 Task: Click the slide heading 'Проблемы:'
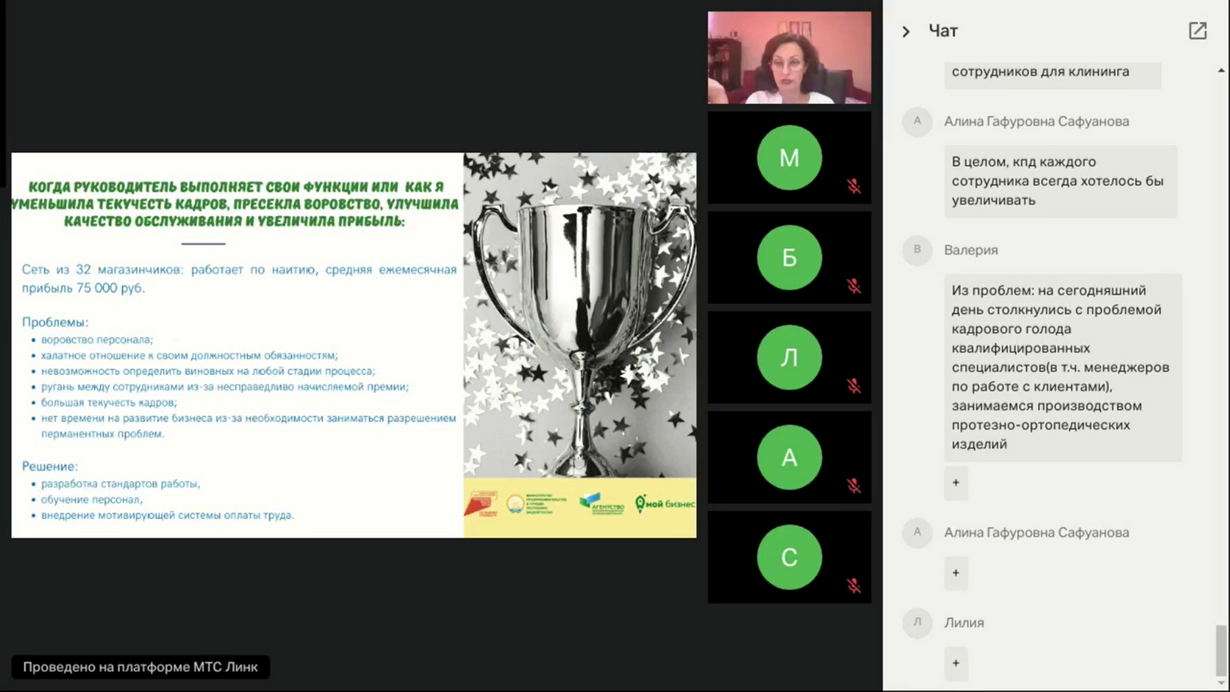[x=55, y=322]
